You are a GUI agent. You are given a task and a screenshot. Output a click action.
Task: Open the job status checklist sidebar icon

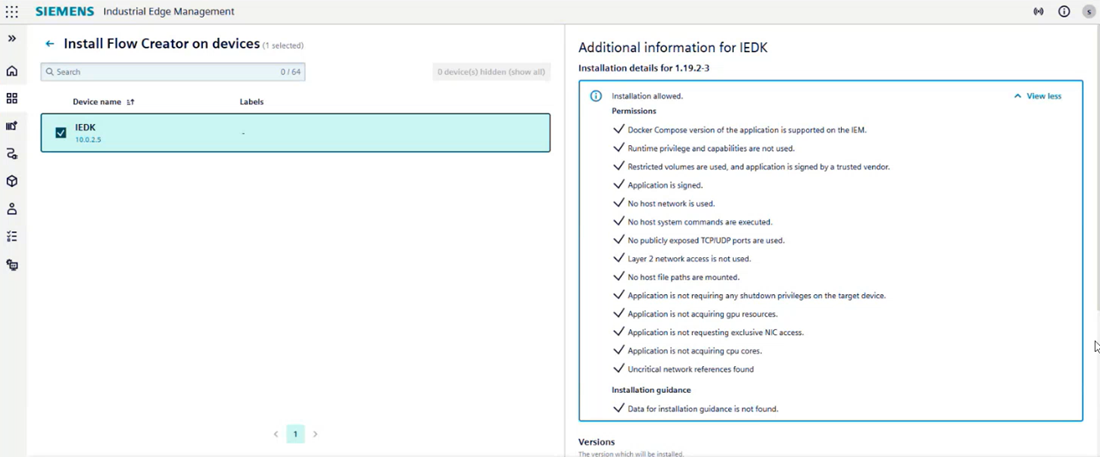pyautogui.click(x=12, y=237)
